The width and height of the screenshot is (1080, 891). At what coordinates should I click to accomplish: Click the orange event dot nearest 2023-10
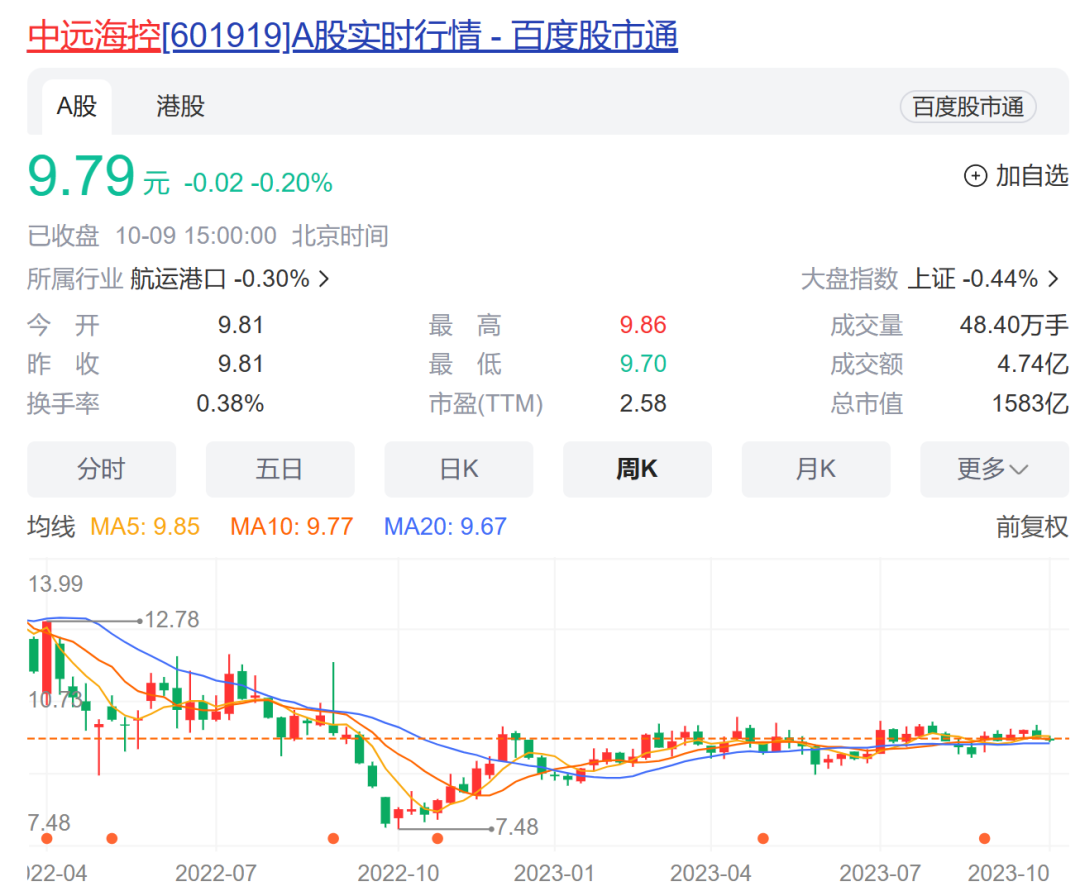tap(984, 838)
